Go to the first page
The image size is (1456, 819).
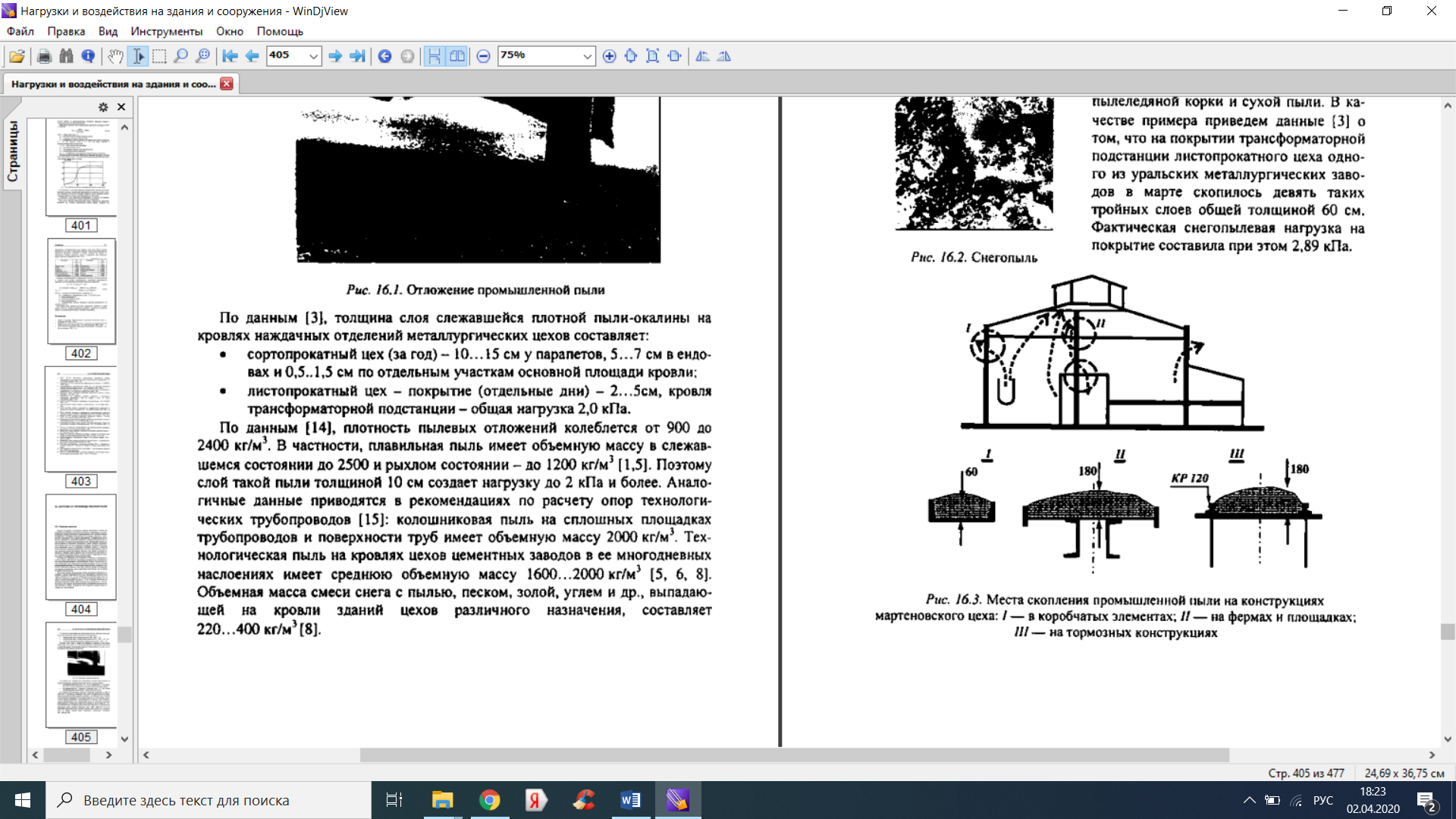point(230,56)
